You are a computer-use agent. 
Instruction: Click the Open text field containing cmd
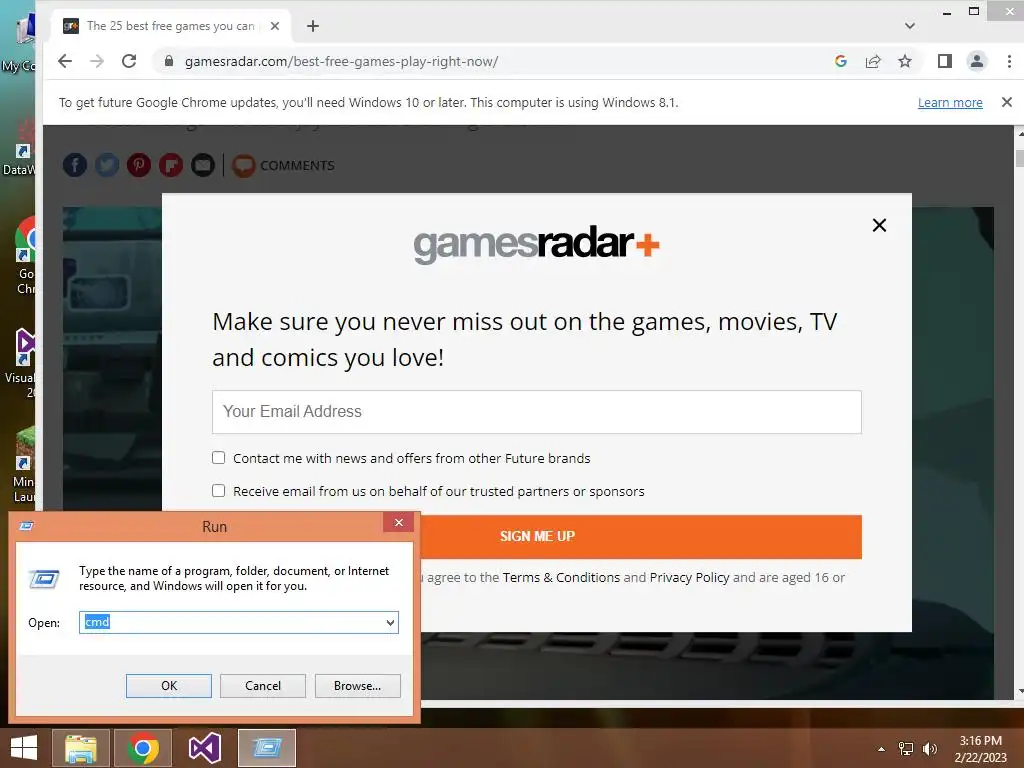click(x=232, y=622)
